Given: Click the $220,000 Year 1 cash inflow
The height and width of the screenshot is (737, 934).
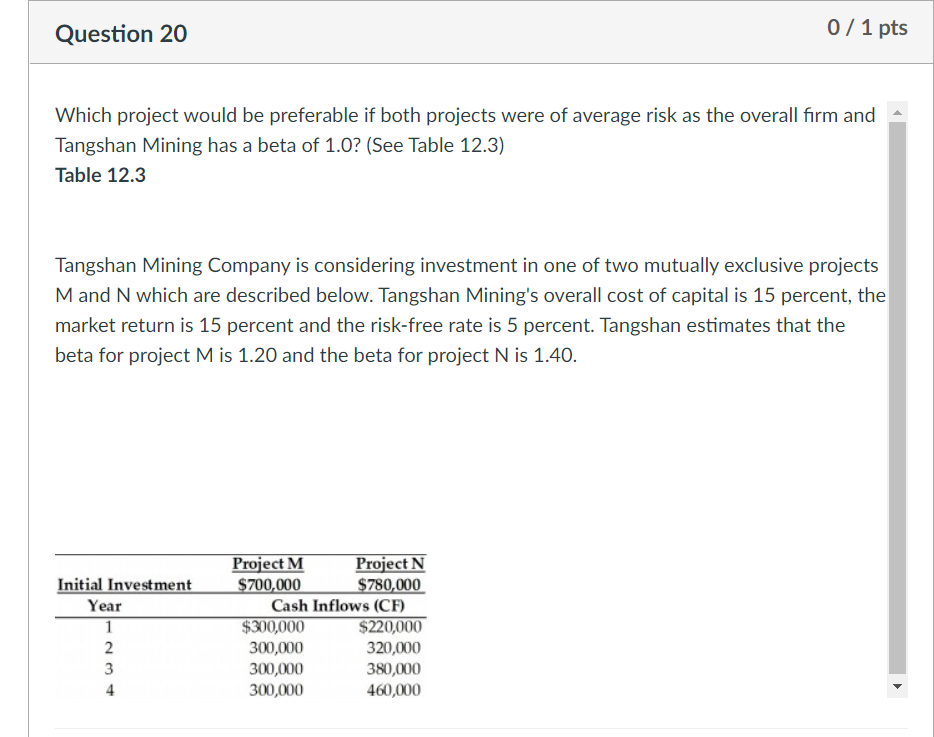Looking at the screenshot, I should (x=391, y=626).
